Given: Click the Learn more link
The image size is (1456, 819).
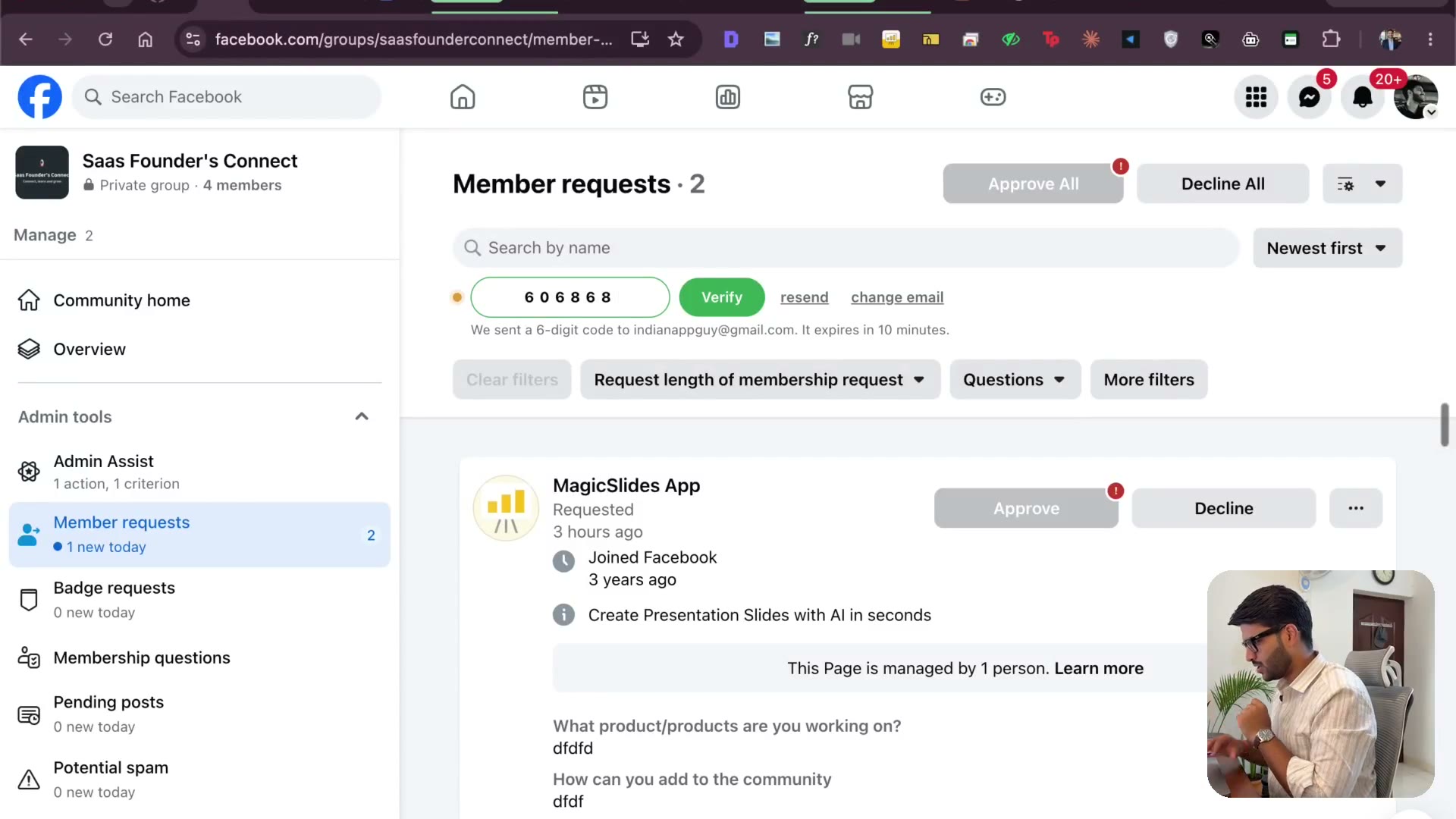Looking at the screenshot, I should click(x=1099, y=668).
